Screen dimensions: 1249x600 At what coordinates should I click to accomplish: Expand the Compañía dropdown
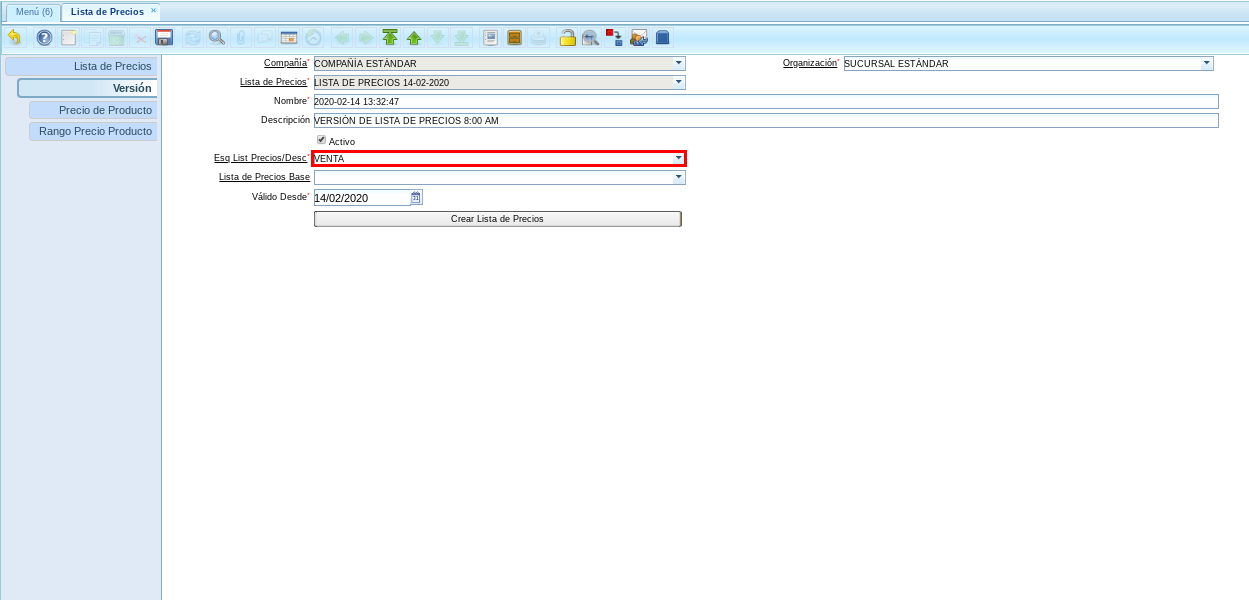(679, 63)
